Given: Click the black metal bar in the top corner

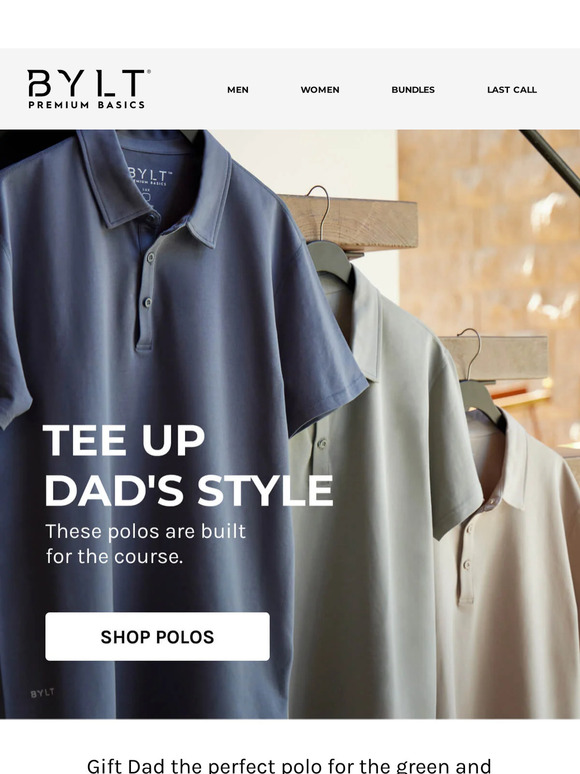Looking at the screenshot, I should point(552,159).
